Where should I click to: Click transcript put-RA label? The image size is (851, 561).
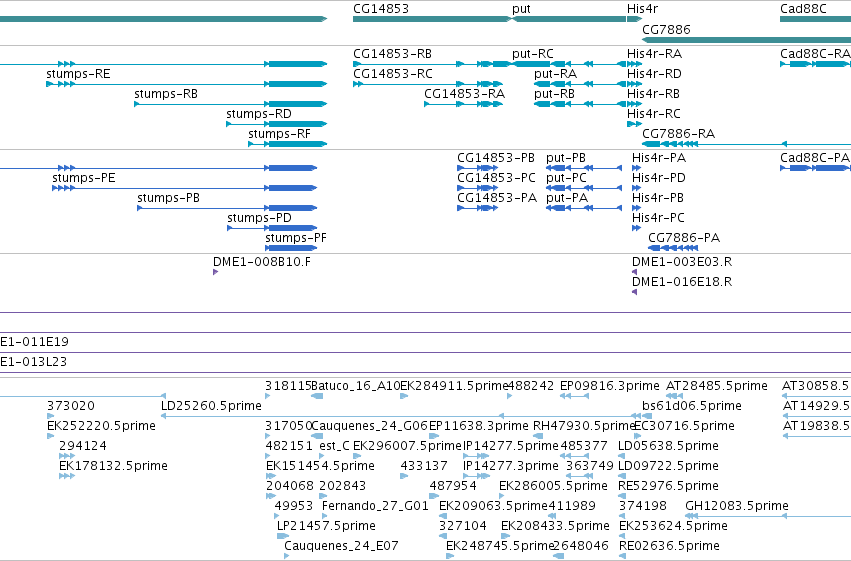(555, 74)
